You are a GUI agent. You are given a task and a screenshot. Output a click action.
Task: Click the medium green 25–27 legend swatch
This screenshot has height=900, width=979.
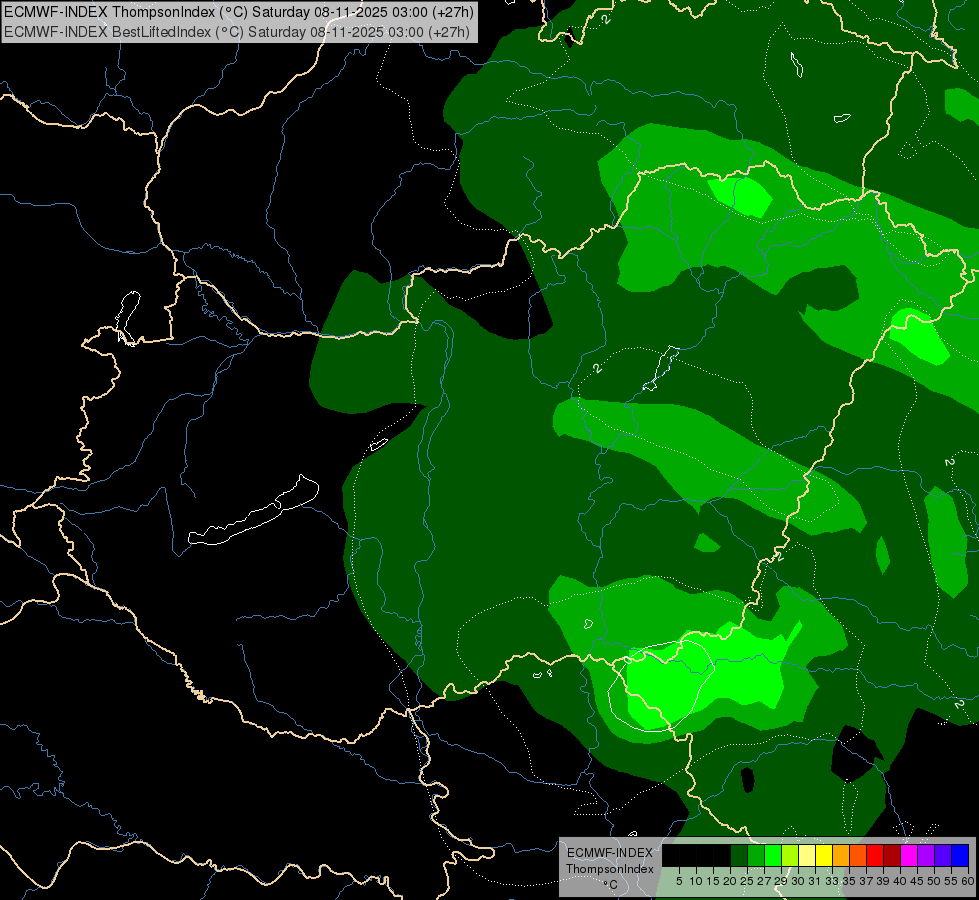pos(756,855)
